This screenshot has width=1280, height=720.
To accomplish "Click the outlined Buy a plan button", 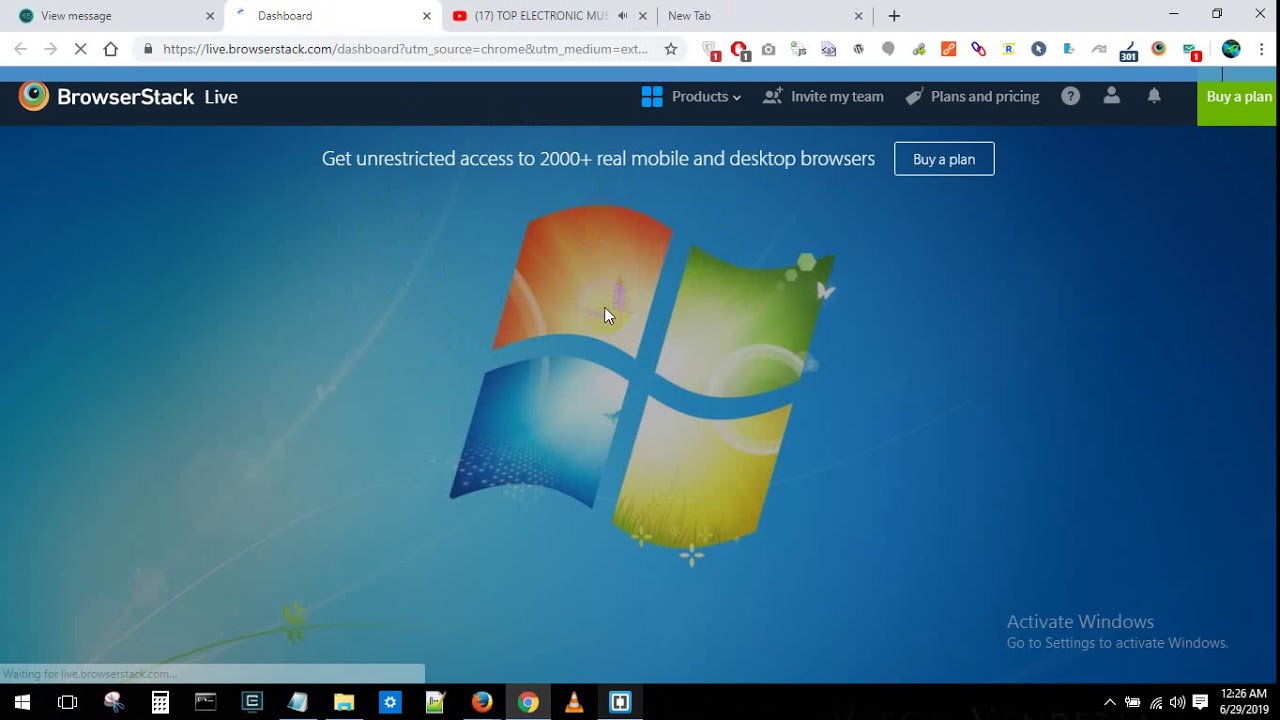I will click(944, 159).
